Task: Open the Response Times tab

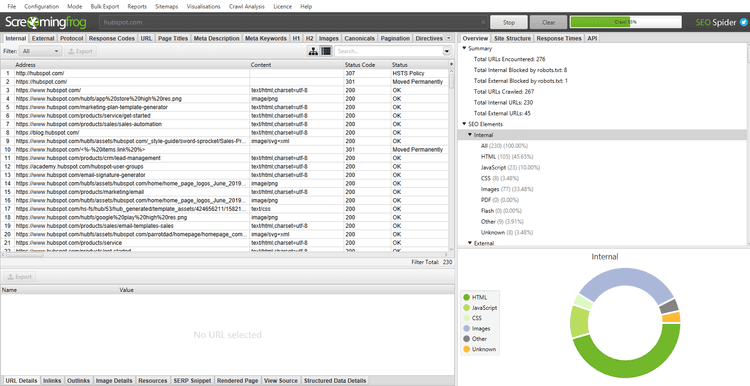Action: (x=559, y=38)
